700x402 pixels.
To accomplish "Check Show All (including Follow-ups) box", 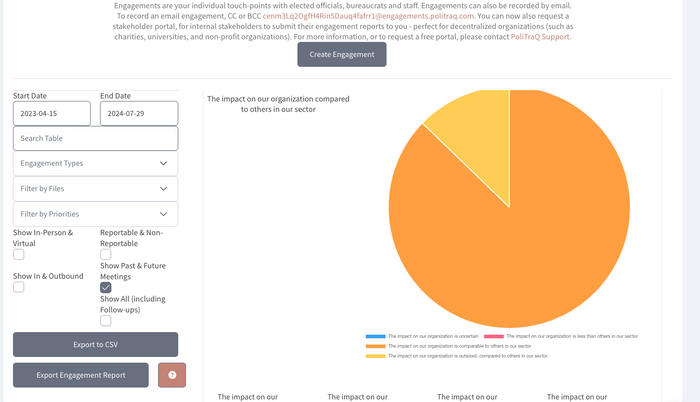I will pos(106,320).
